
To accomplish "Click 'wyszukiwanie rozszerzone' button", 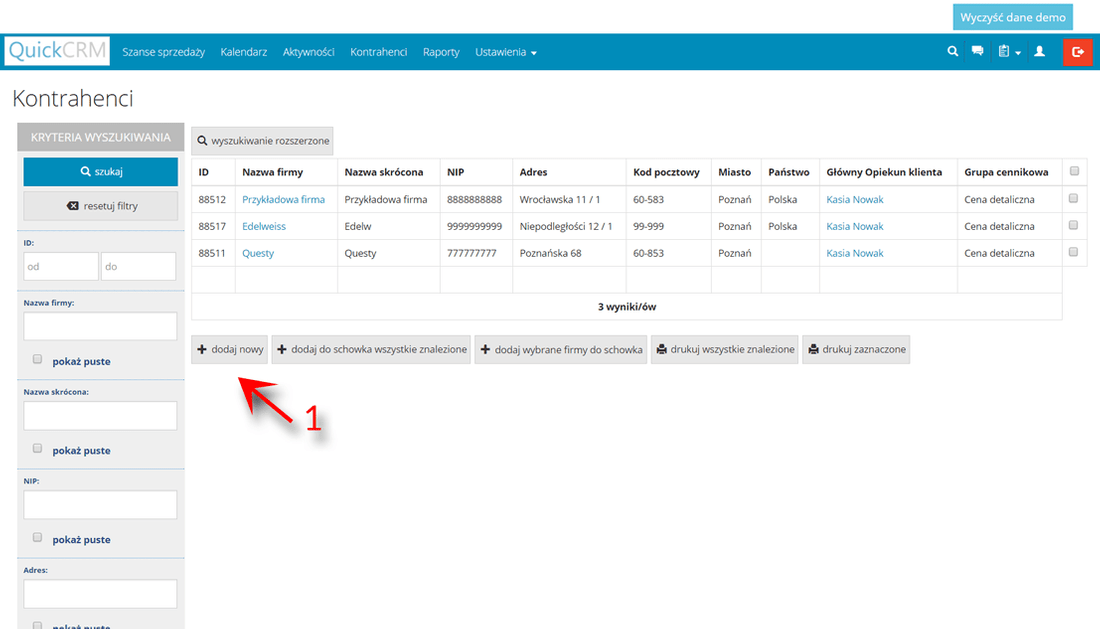I will 262,141.
